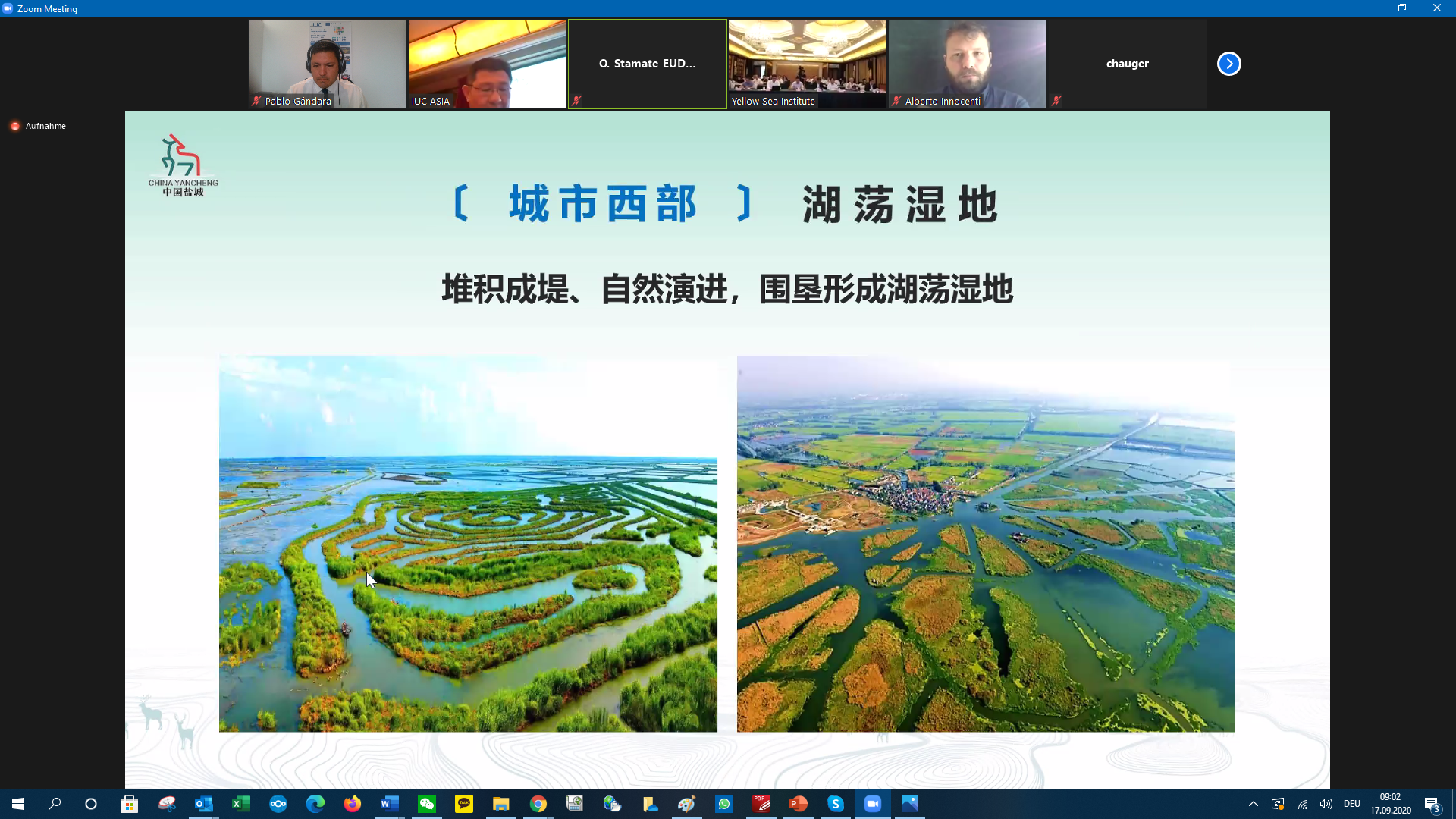Select the Yellow Sea Institute video tile
Viewport: 1456px width, 819px height.
tap(807, 64)
